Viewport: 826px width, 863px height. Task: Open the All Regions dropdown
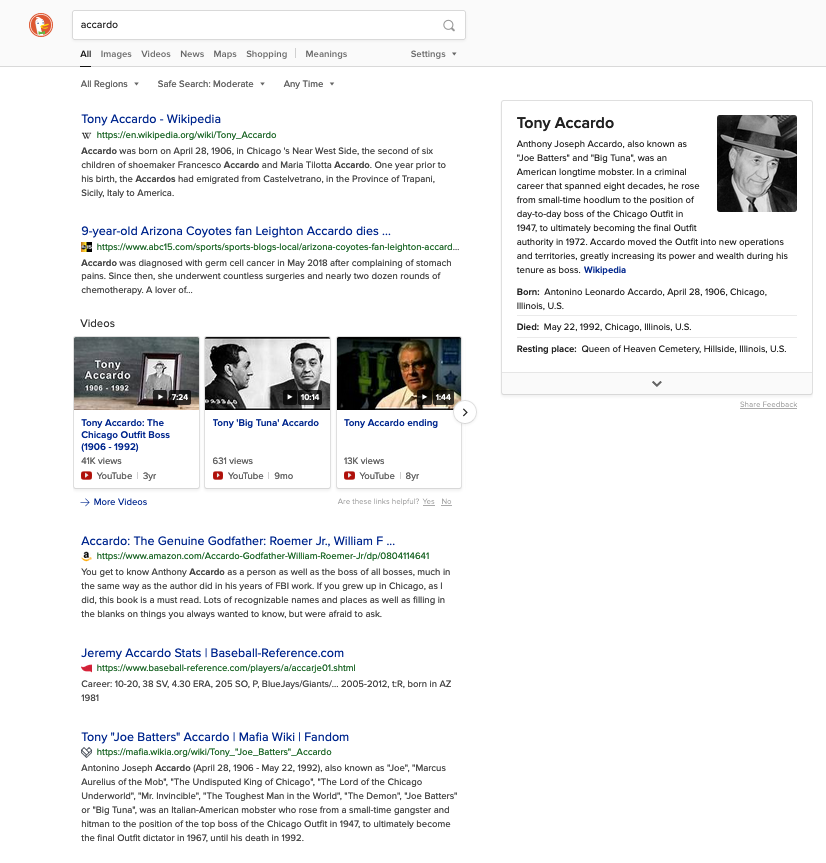pos(110,84)
